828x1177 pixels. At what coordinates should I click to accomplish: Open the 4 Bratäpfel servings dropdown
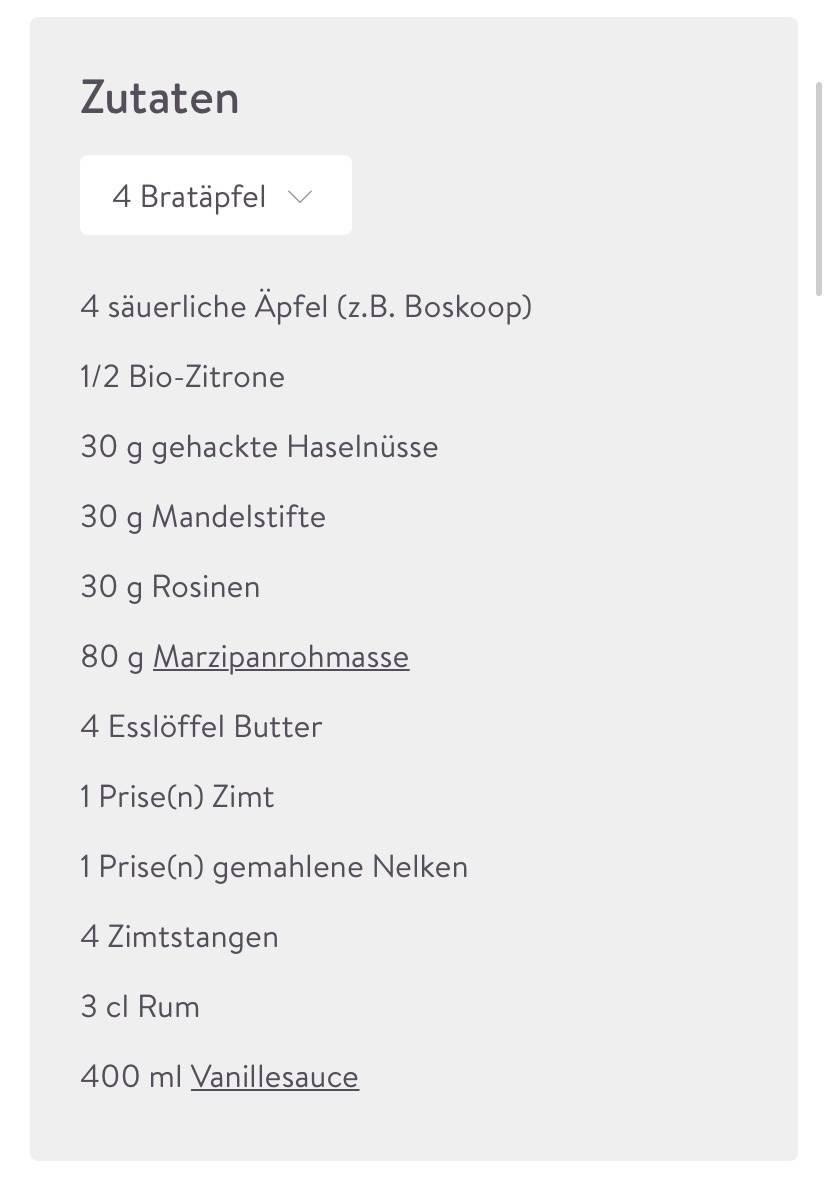click(215, 195)
